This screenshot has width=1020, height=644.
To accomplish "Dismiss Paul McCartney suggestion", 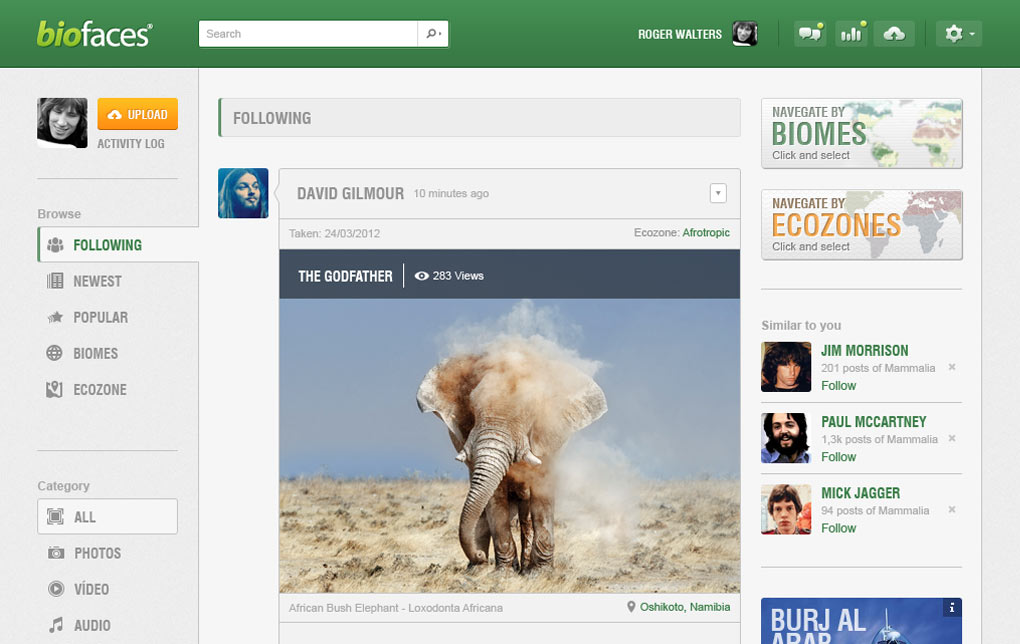I will (x=952, y=438).
